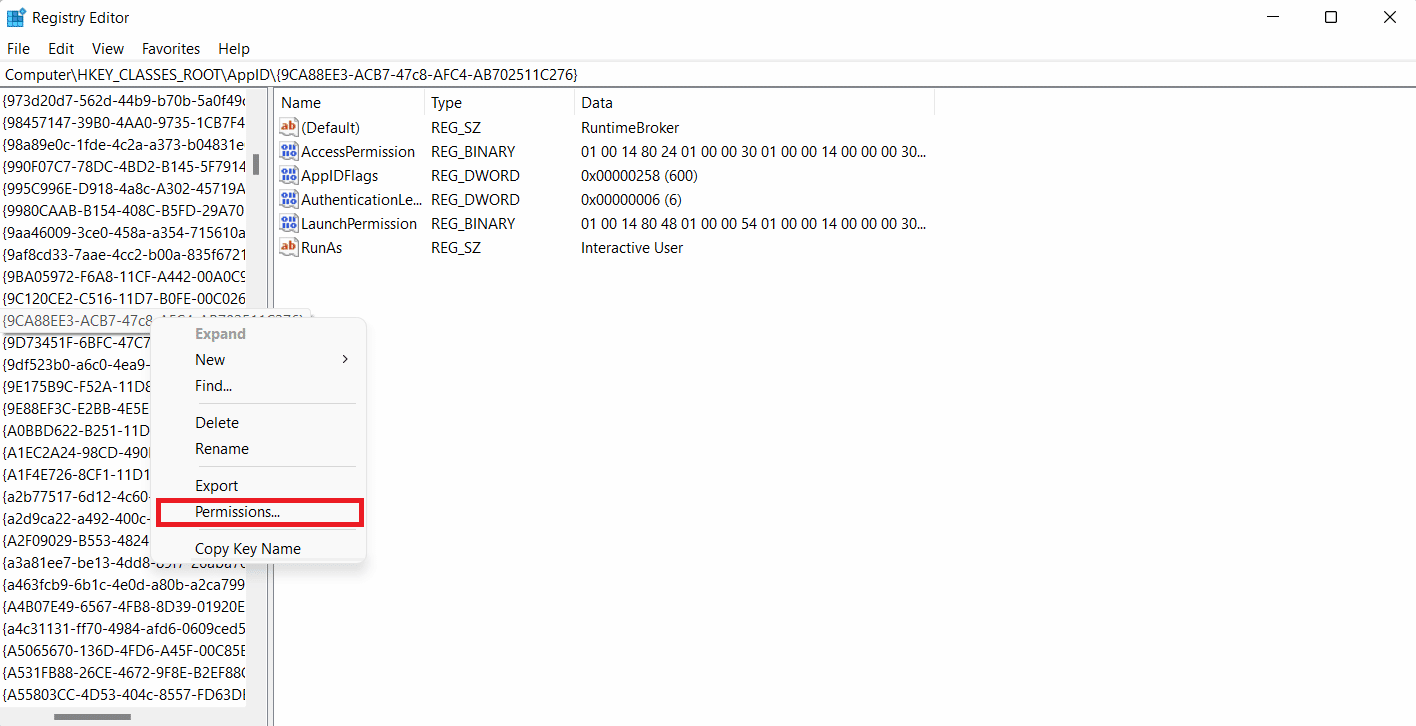The height and width of the screenshot is (726, 1416).
Task: Select the (Default) value name
Action: click(x=330, y=127)
